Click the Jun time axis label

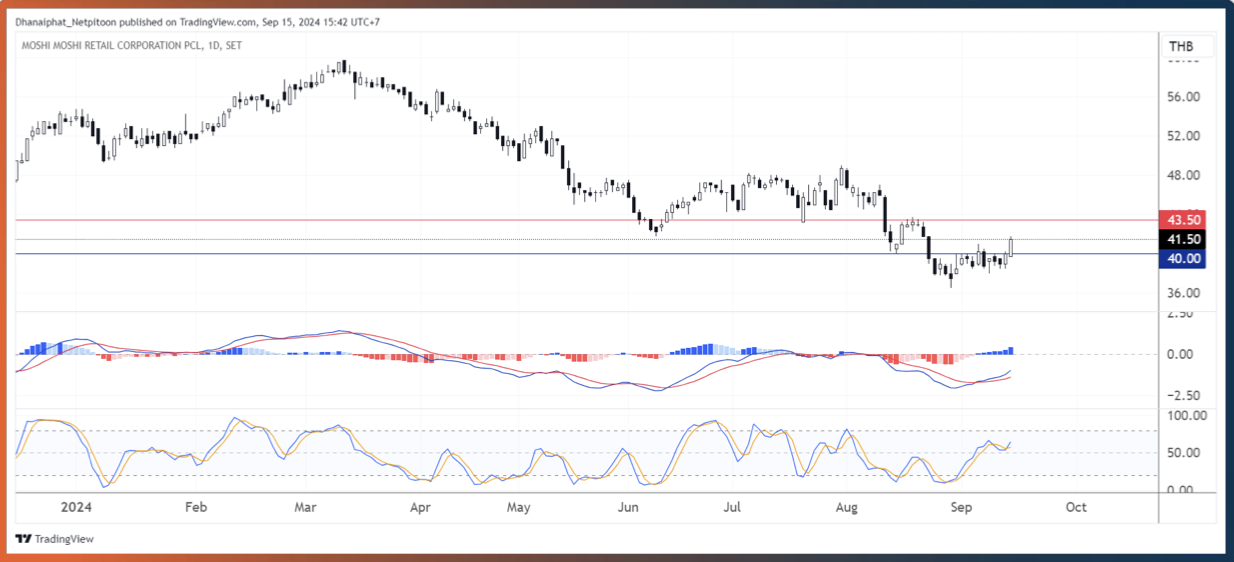[627, 507]
